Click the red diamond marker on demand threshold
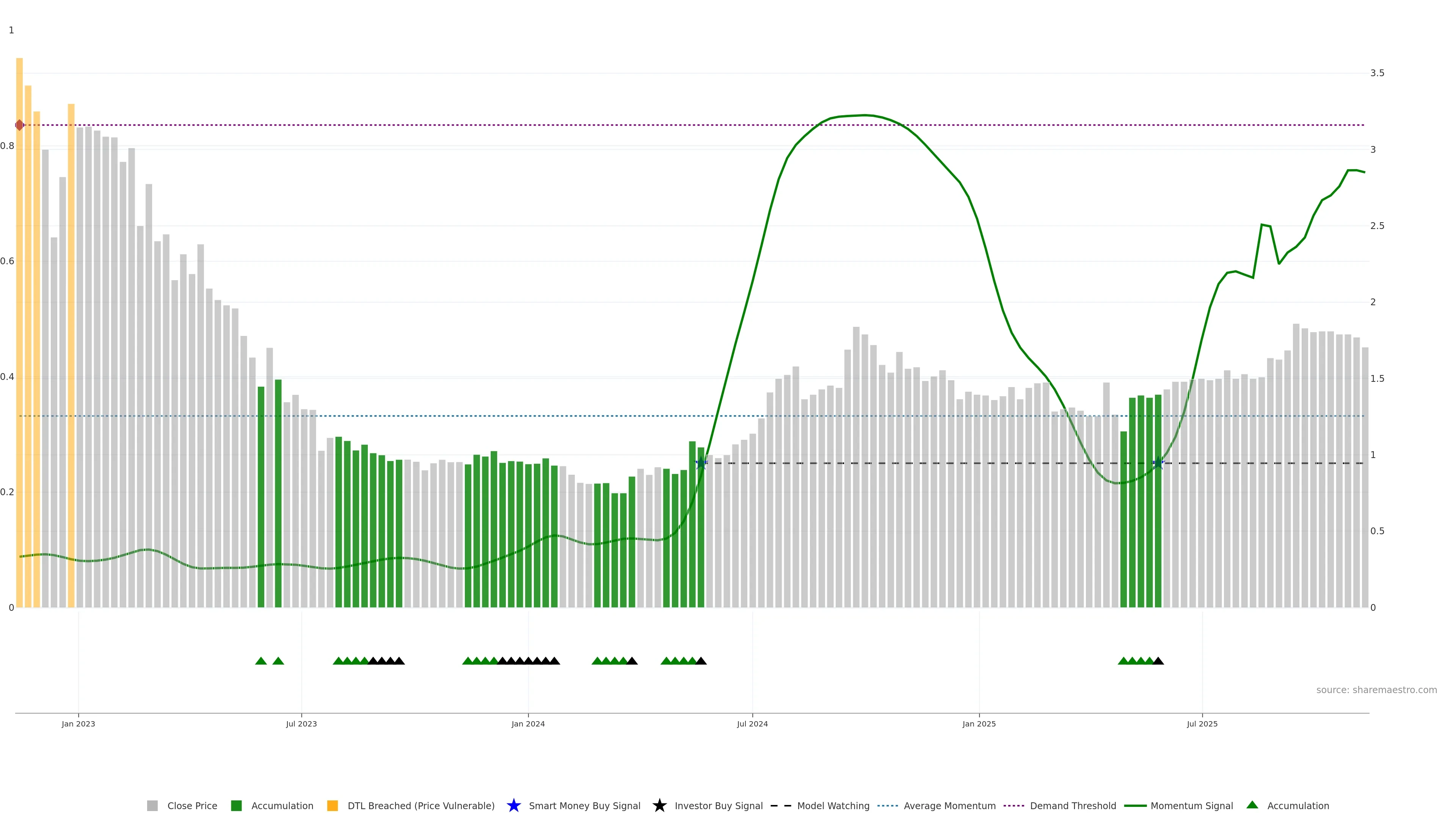 click(x=20, y=125)
